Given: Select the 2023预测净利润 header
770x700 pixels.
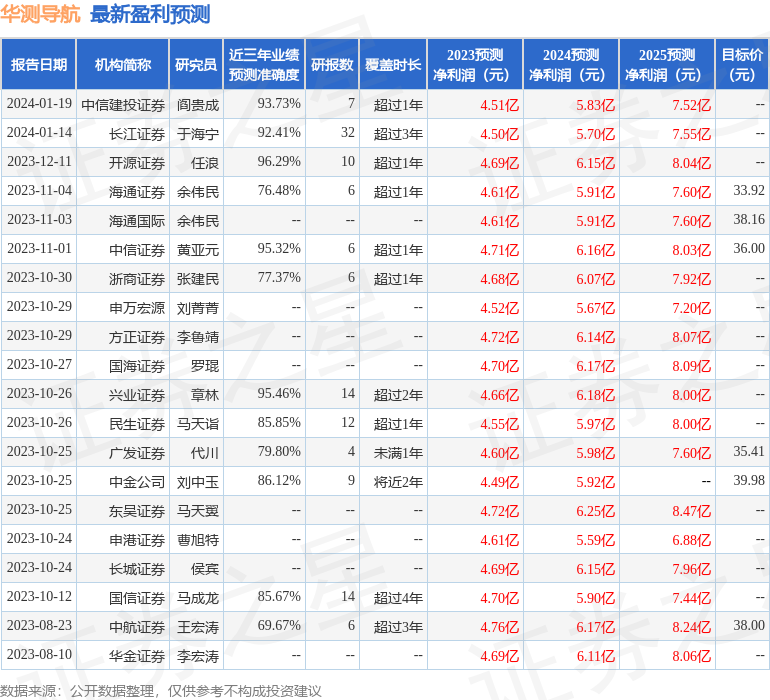Looking at the screenshot, I should pyautogui.click(x=475, y=64).
